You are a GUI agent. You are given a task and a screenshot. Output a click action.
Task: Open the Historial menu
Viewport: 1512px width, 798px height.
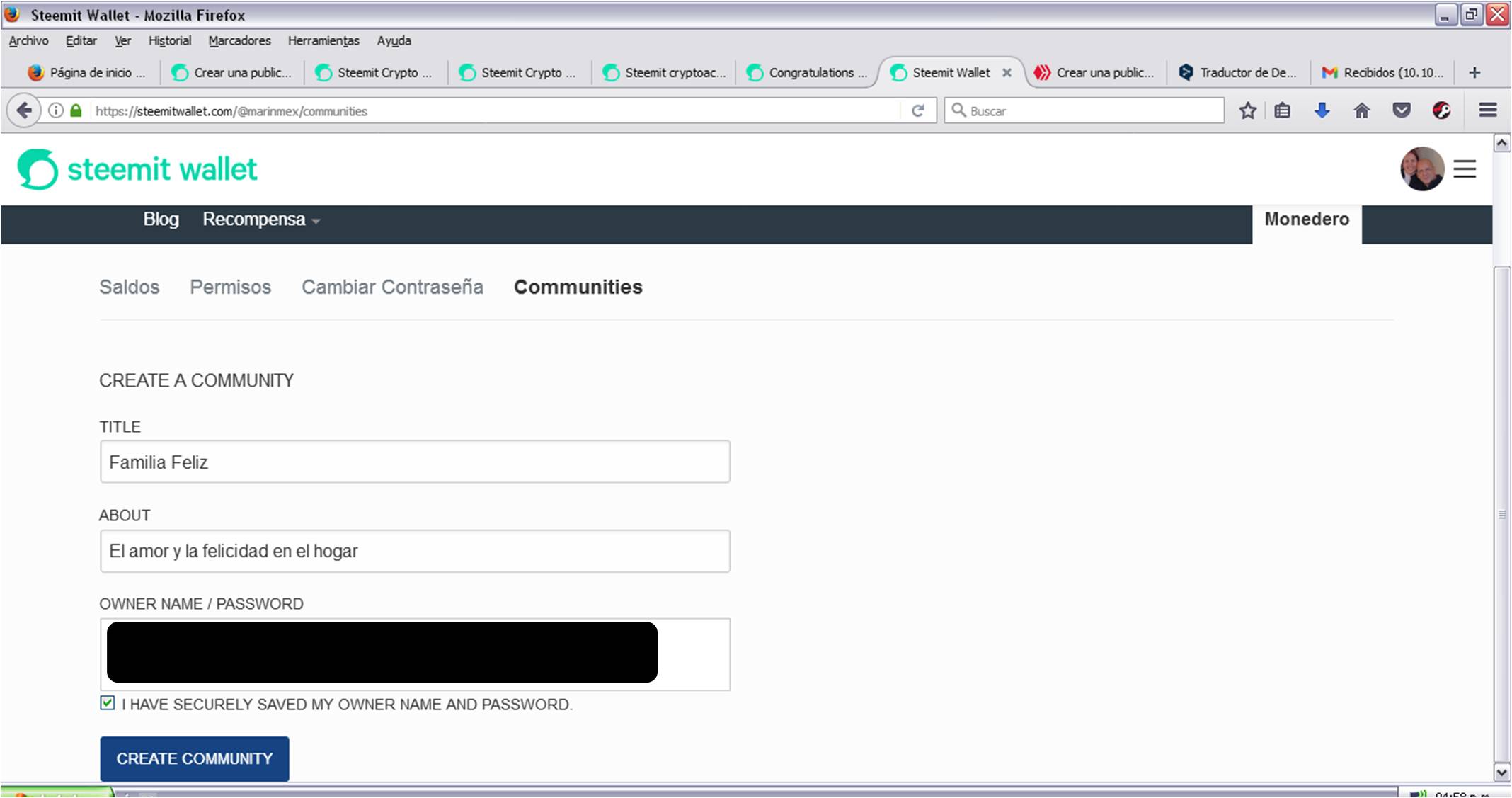click(169, 41)
